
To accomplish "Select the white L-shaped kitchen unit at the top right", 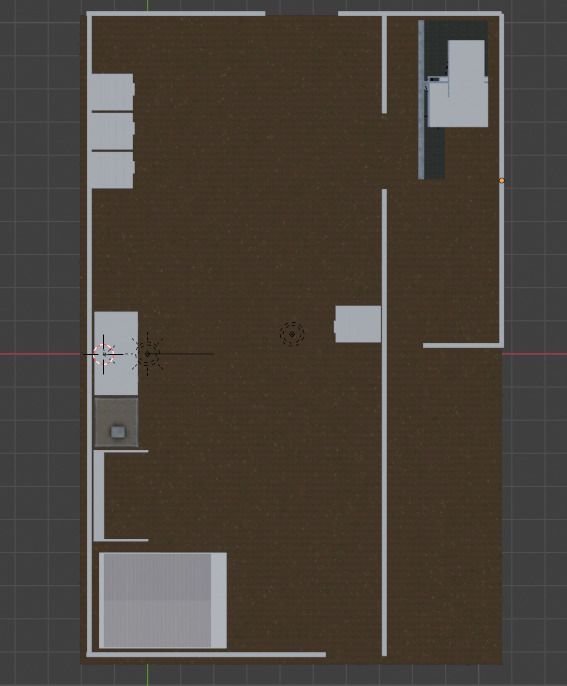I will coord(458,84).
